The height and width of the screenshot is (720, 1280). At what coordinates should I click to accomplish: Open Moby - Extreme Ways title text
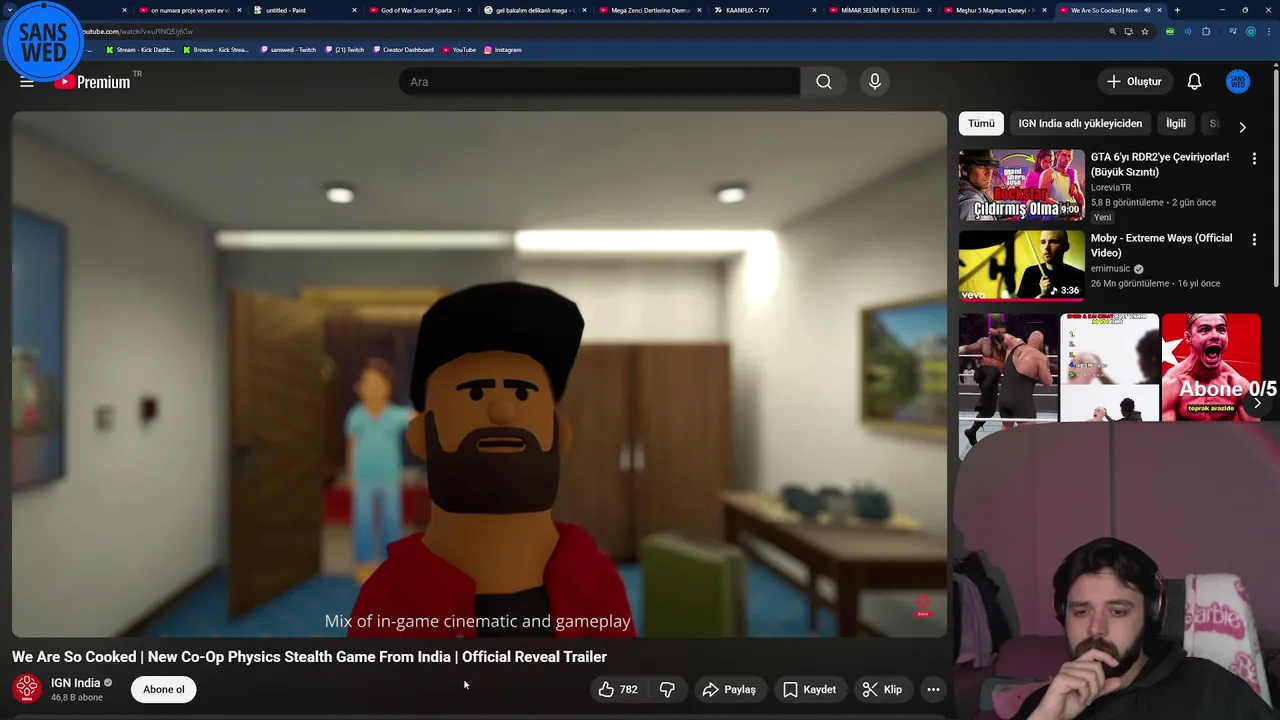pyautogui.click(x=1161, y=246)
